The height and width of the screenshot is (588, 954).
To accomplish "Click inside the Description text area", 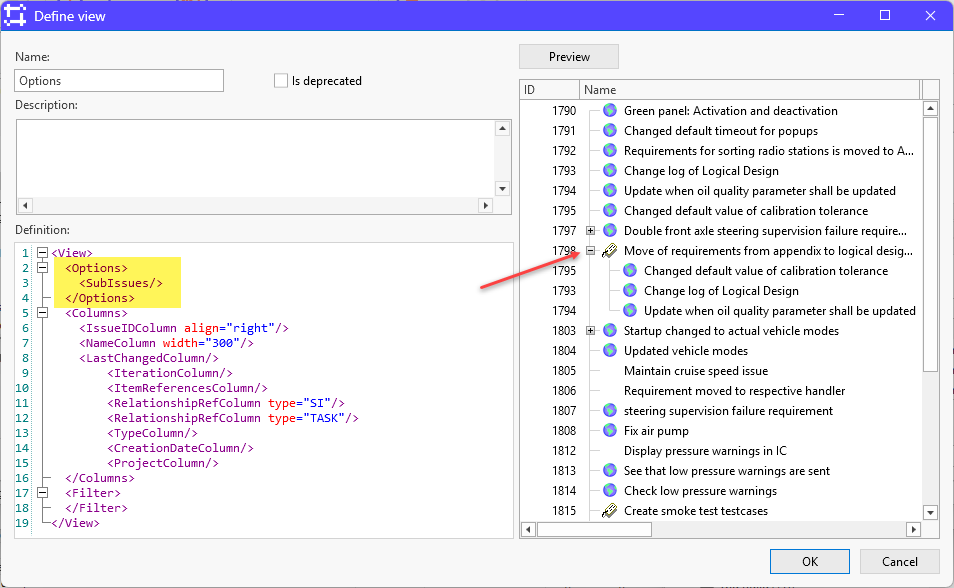I will pyautogui.click(x=255, y=158).
